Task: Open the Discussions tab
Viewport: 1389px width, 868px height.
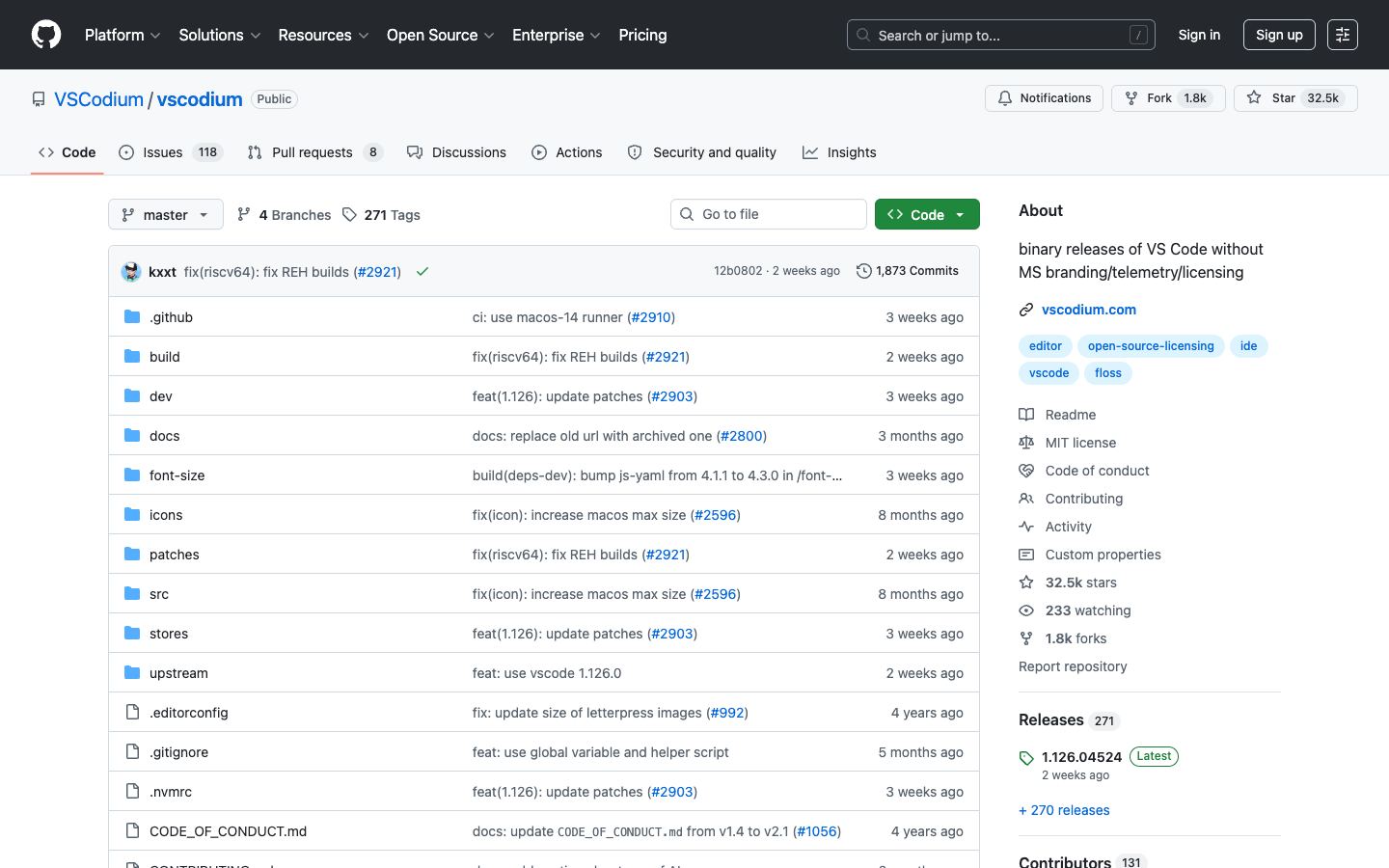Action: pyautogui.click(x=457, y=152)
